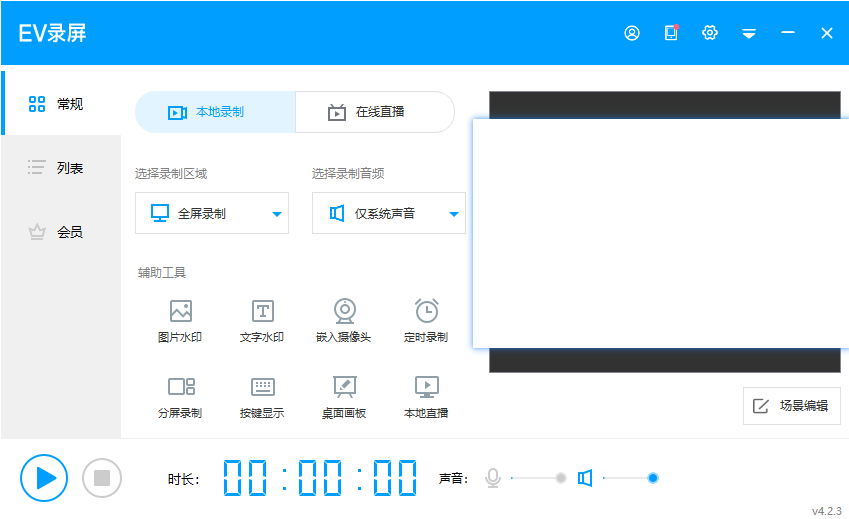Expand the 全屏录制 region dropdown
The width and height of the screenshot is (849, 519).
coord(212,213)
